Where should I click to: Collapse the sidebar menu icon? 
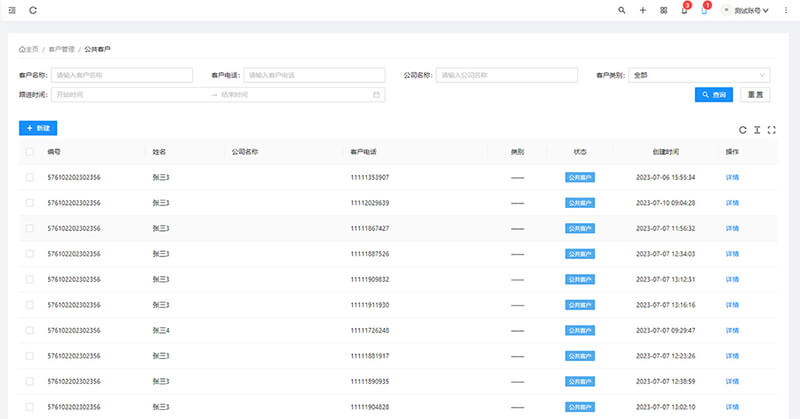tap(12, 10)
